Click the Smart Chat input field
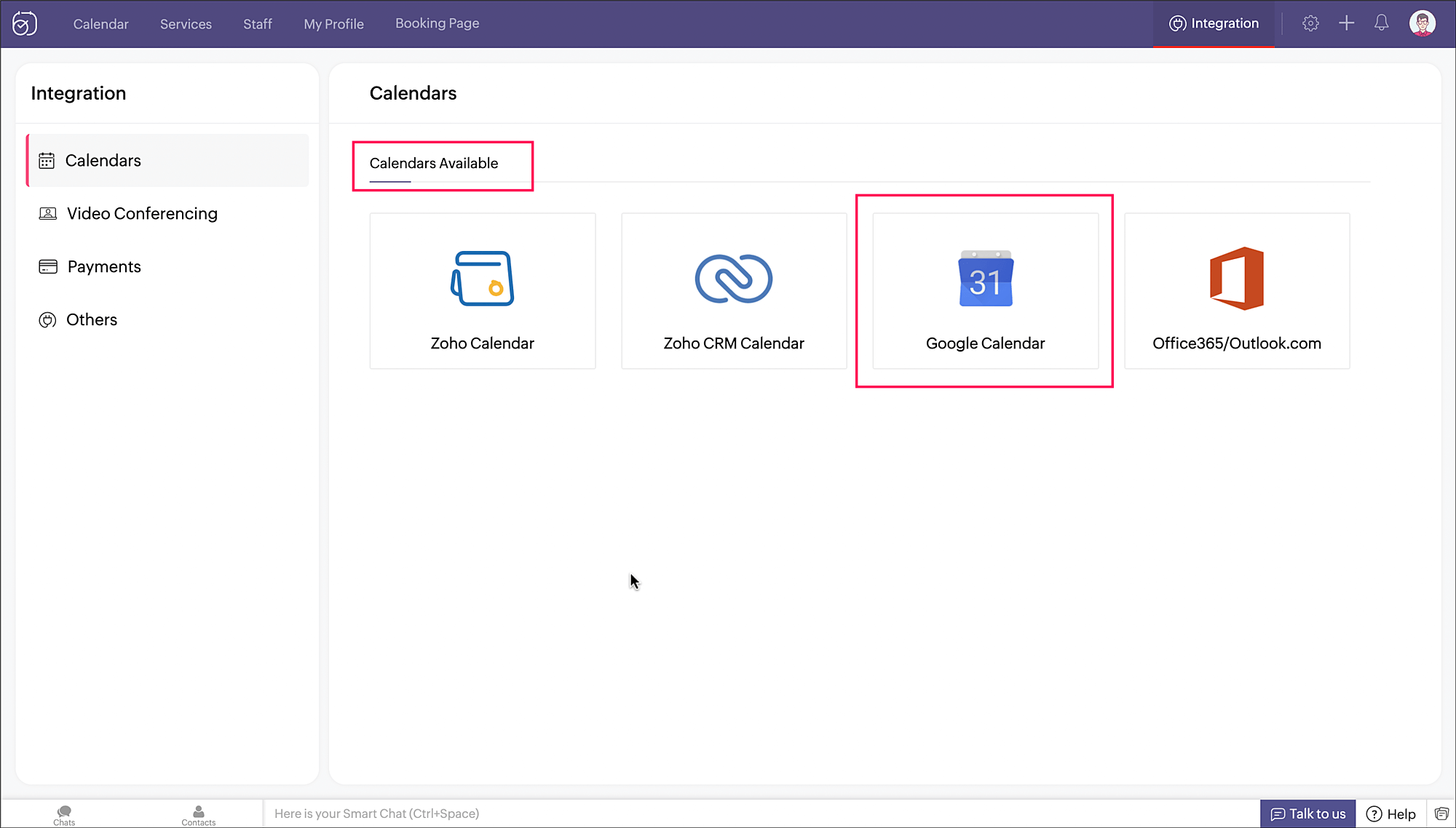Viewport: 1456px width, 828px height. [x=761, y=813]
